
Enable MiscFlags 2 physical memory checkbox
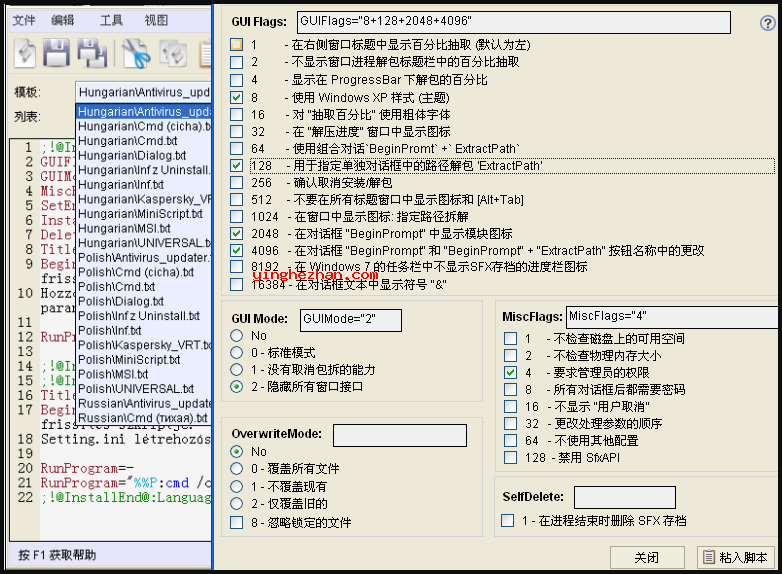510,356
